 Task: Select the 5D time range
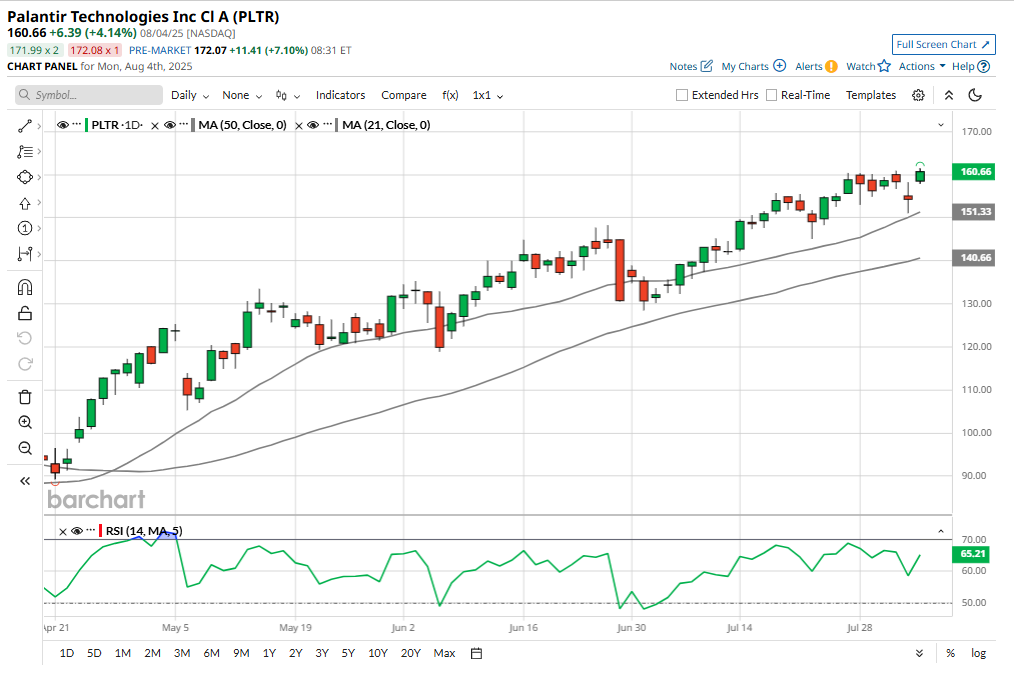tap(94, 654)
